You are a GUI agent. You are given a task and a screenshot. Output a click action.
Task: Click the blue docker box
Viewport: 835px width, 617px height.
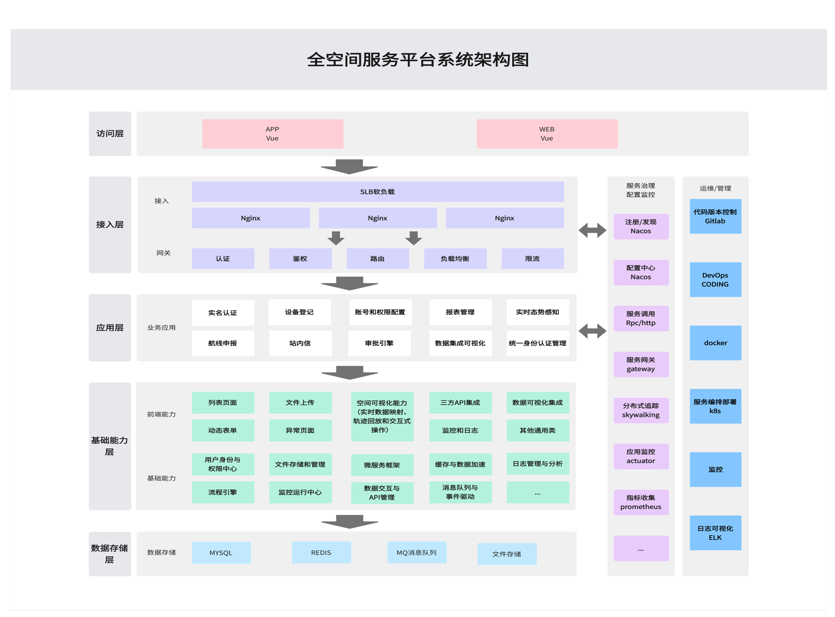point(715,343)
